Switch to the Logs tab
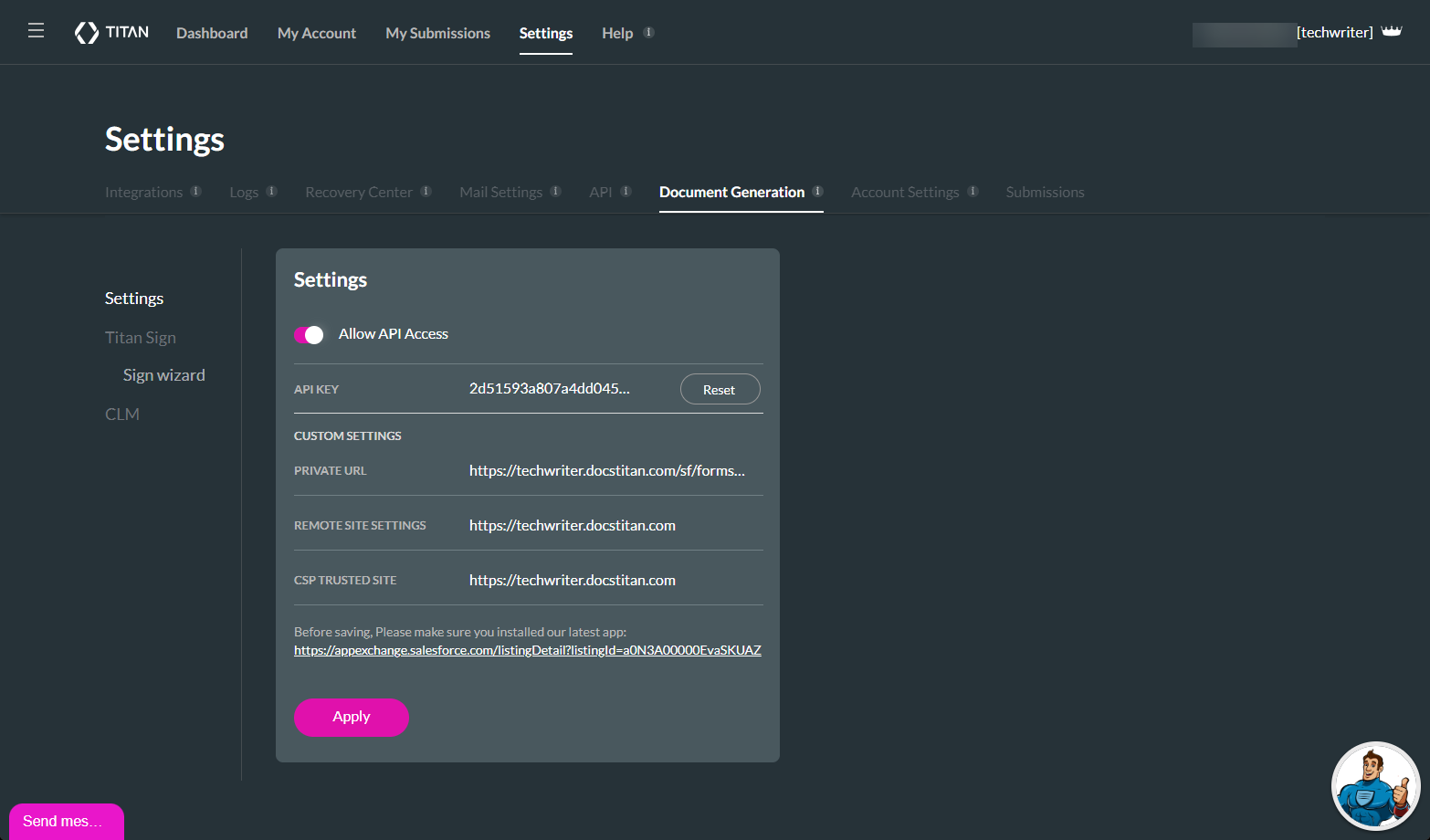This screenshot has width=1430, height=840. click(x=244, y=192)
